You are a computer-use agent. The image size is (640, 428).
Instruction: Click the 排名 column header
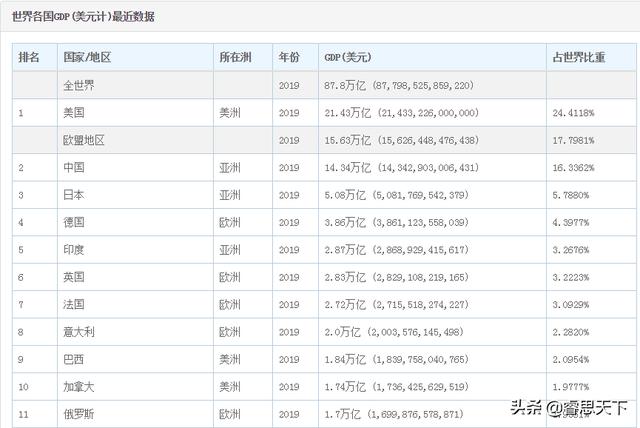29,58
